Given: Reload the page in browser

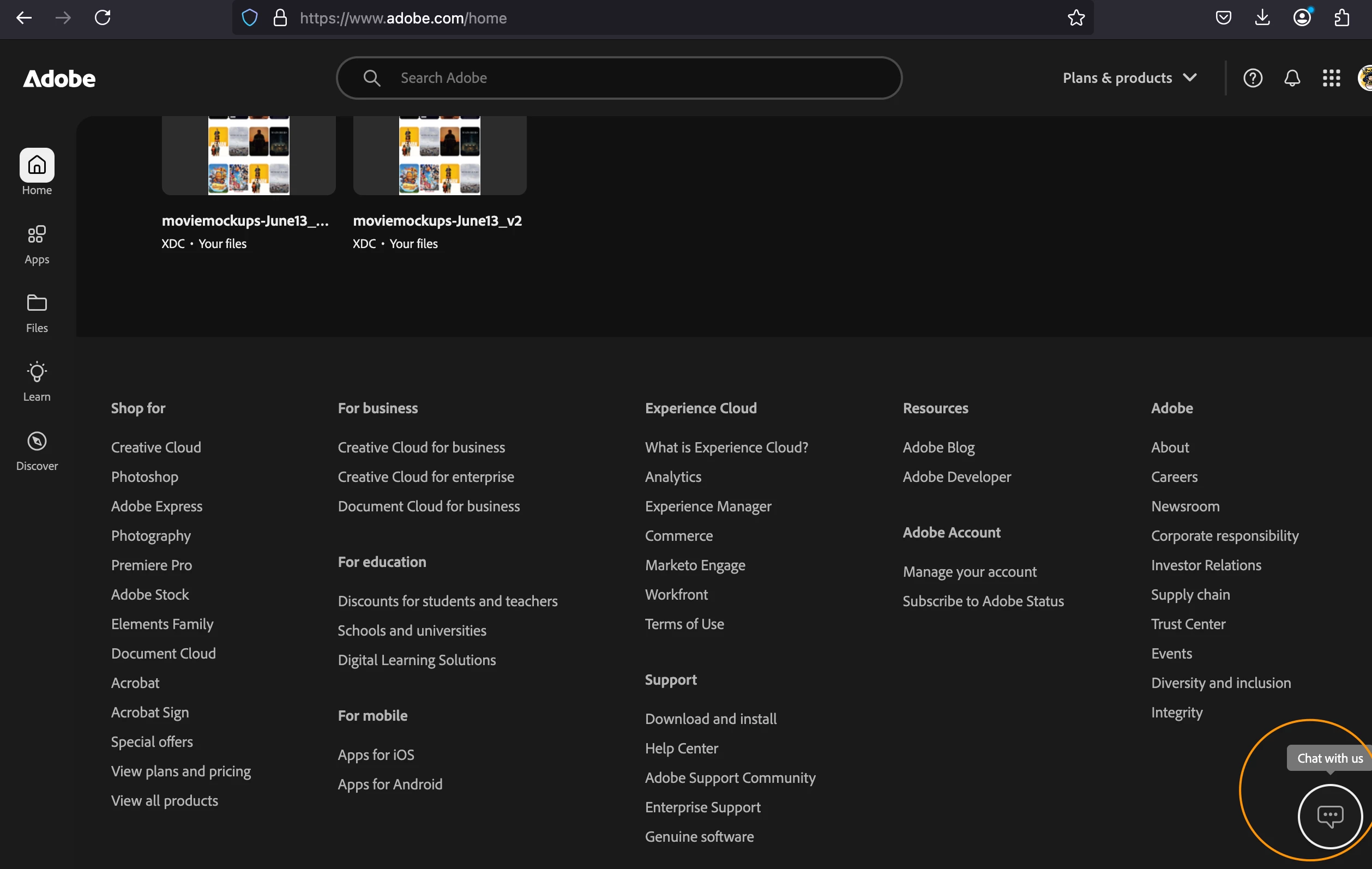Looking at the screenshot, I should [x=103, y=18].
